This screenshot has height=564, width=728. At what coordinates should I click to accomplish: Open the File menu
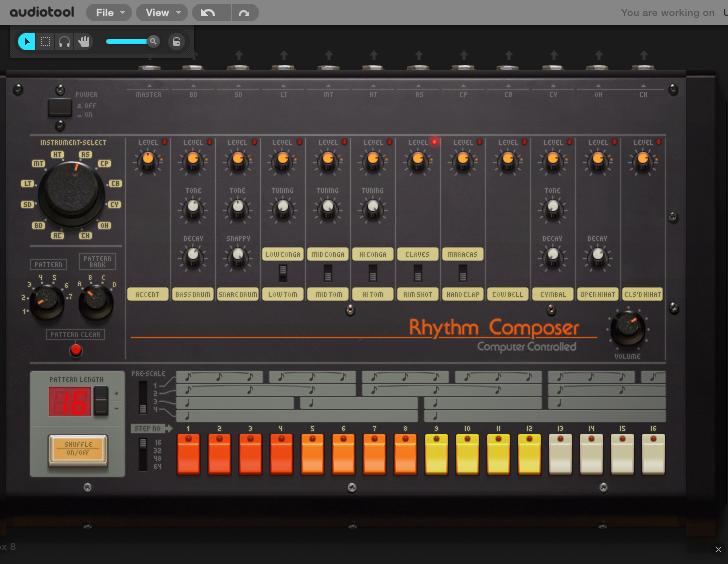tap(109, 13)
